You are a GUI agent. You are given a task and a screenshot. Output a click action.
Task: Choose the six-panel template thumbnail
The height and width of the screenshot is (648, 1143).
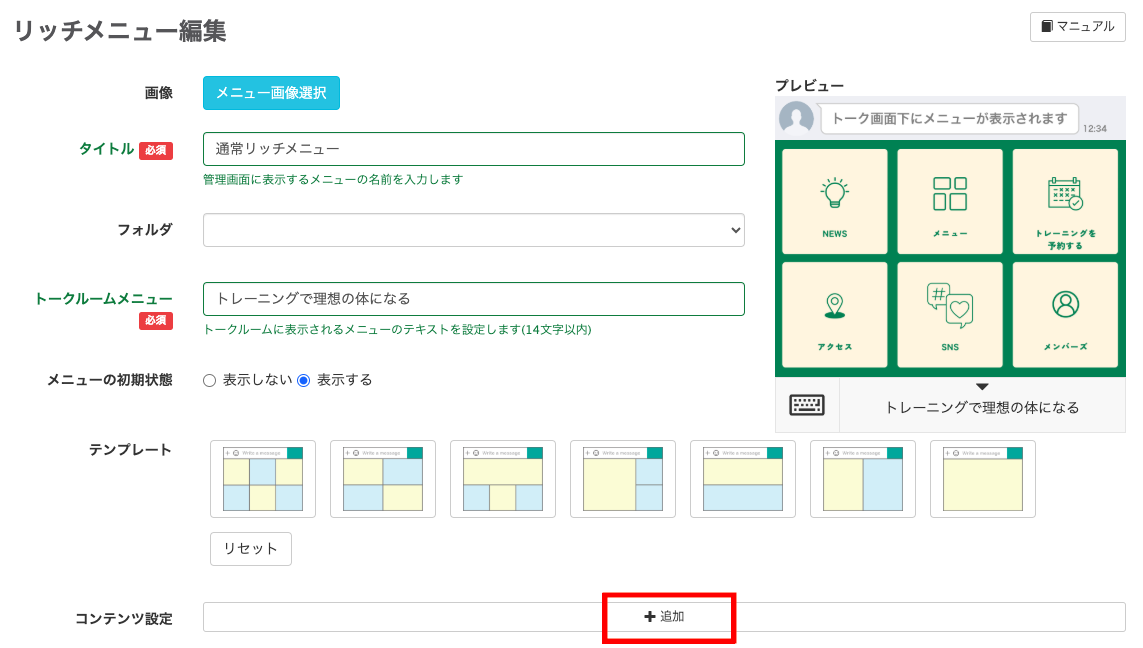(263, 479)
